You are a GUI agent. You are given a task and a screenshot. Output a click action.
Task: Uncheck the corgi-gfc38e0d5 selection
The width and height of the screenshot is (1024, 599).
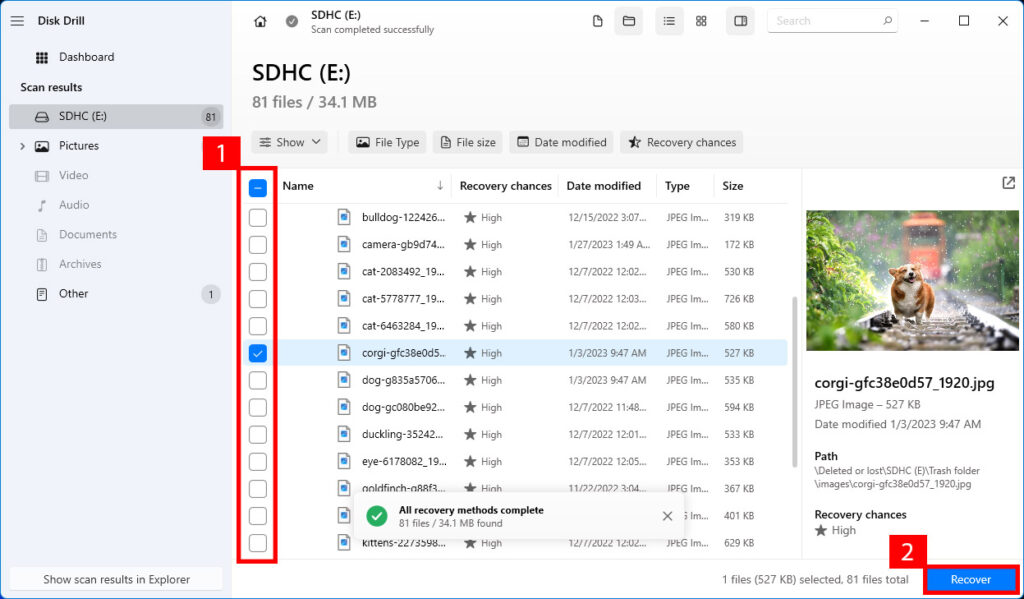click(x=257, y=353)
